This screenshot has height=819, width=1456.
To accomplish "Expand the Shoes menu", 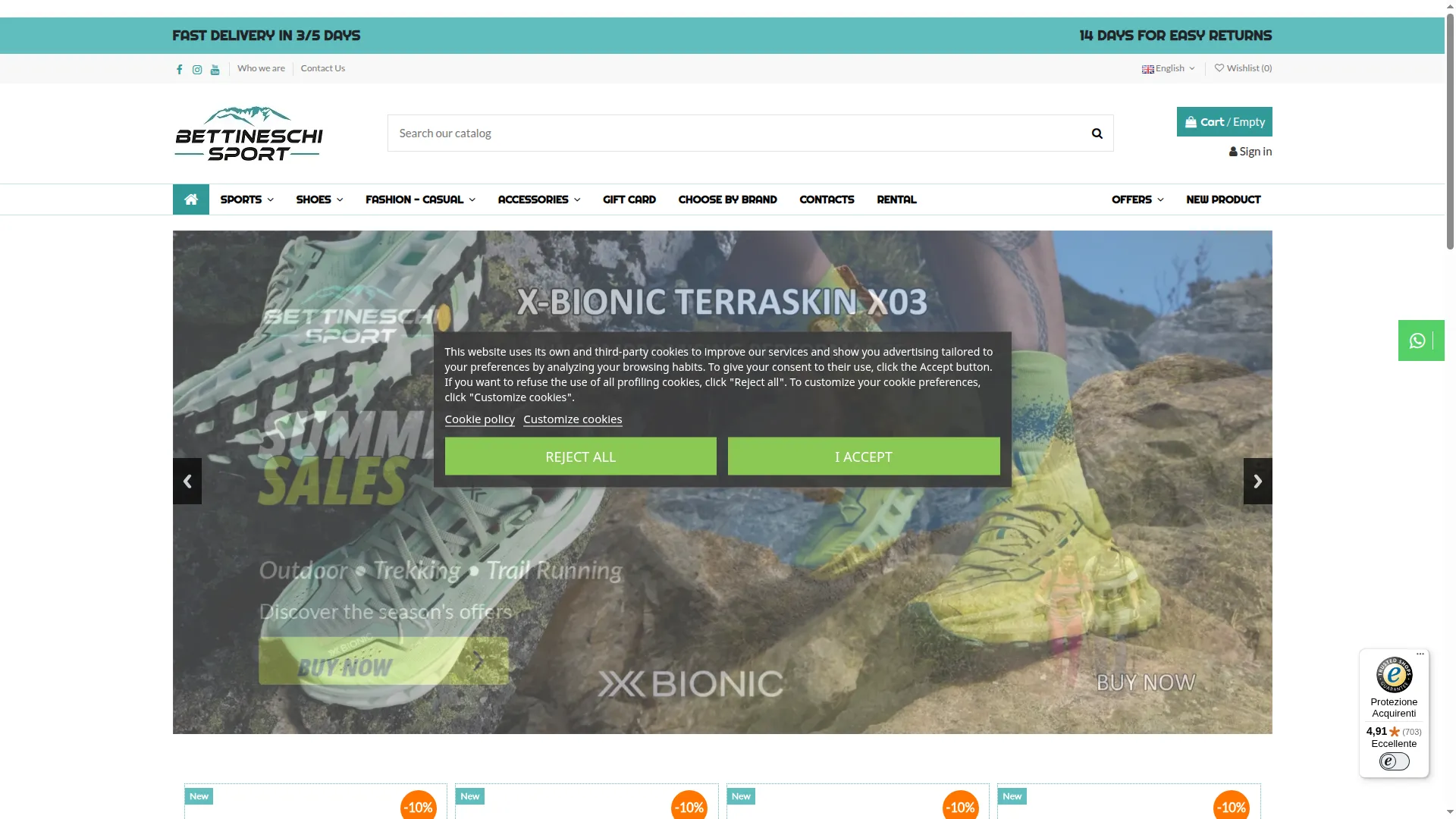I will [319, 199].
